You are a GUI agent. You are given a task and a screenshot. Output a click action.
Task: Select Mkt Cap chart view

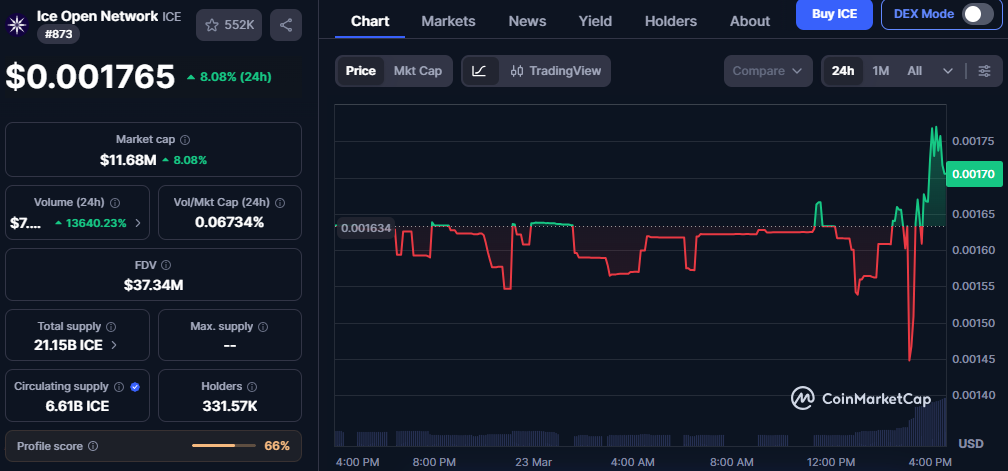coord(418,71)
